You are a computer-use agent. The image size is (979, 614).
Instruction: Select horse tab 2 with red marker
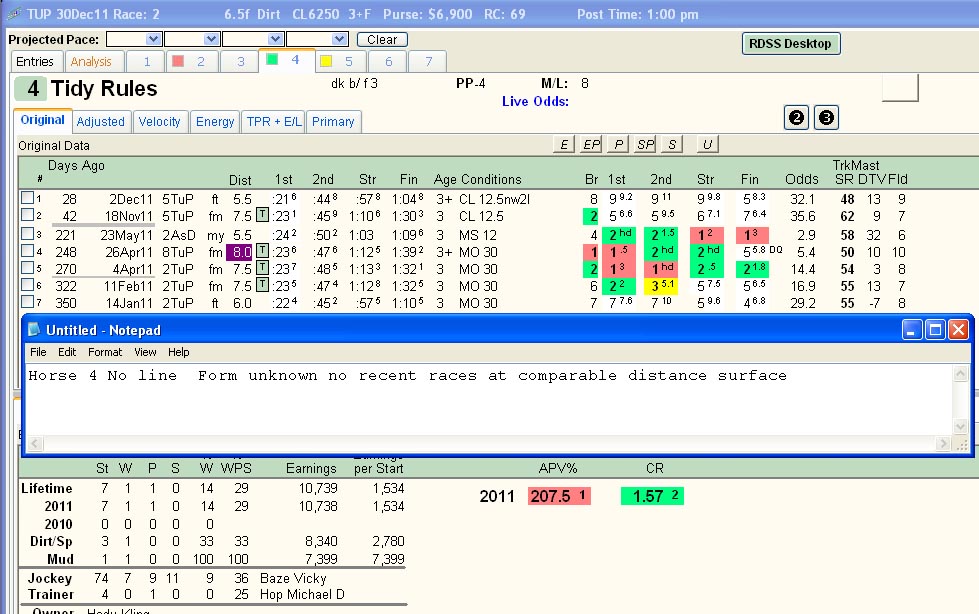coord(192,61)
